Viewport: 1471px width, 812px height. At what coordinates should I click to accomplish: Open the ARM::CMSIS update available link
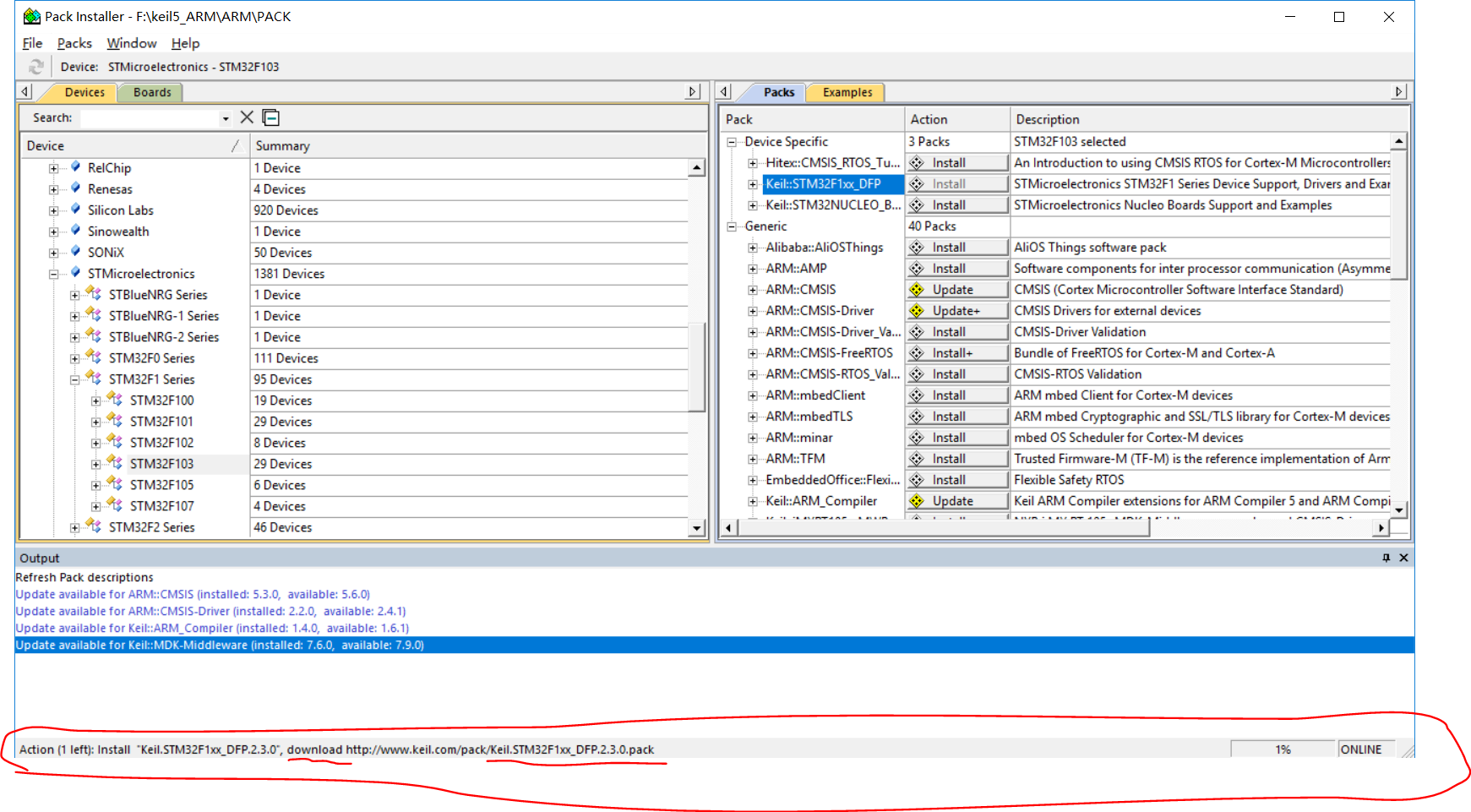[193, 594]
